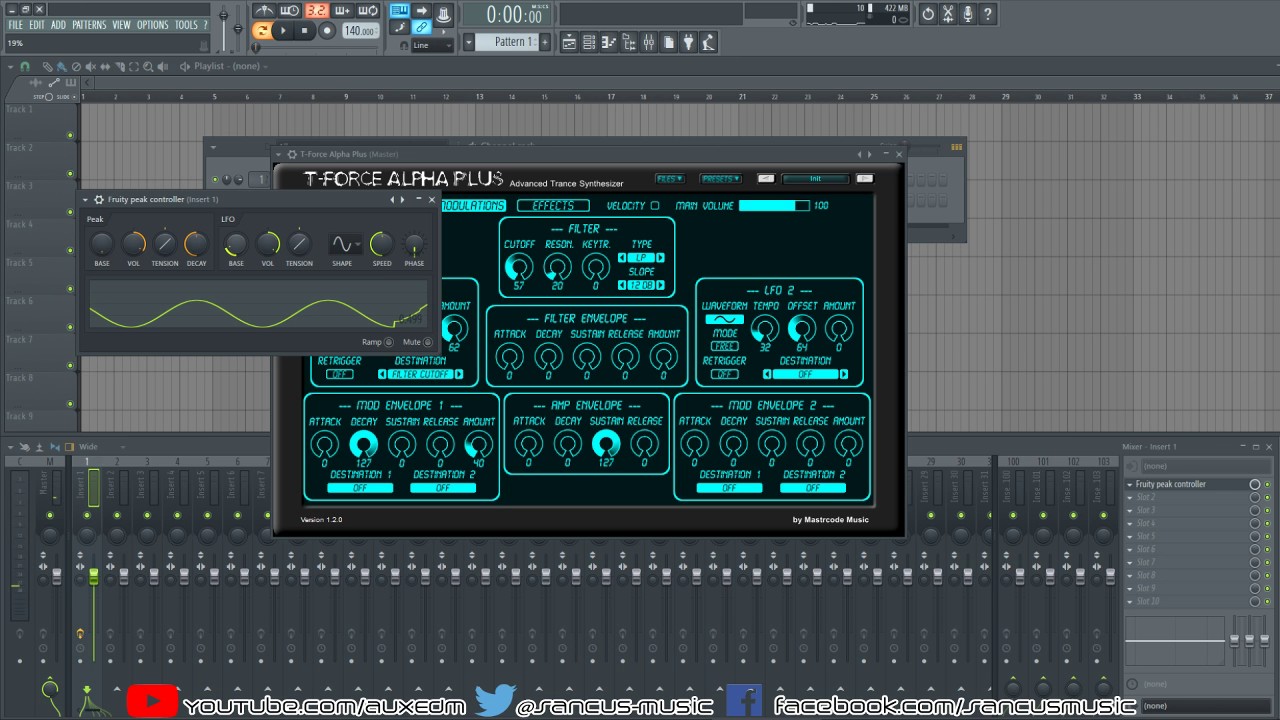Open the Playlist view icon
The image size is (1280, 720).
(569, 42)
